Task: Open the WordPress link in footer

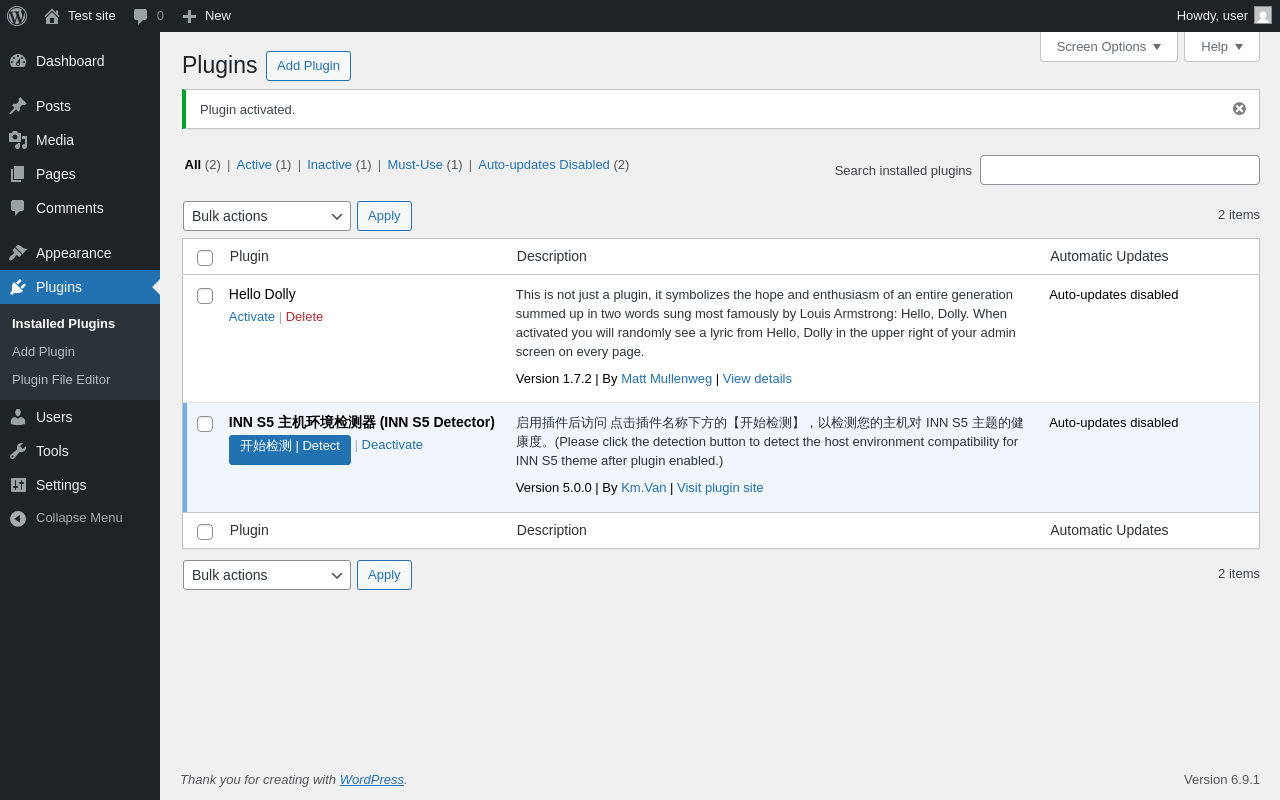Action: (372, 780)
